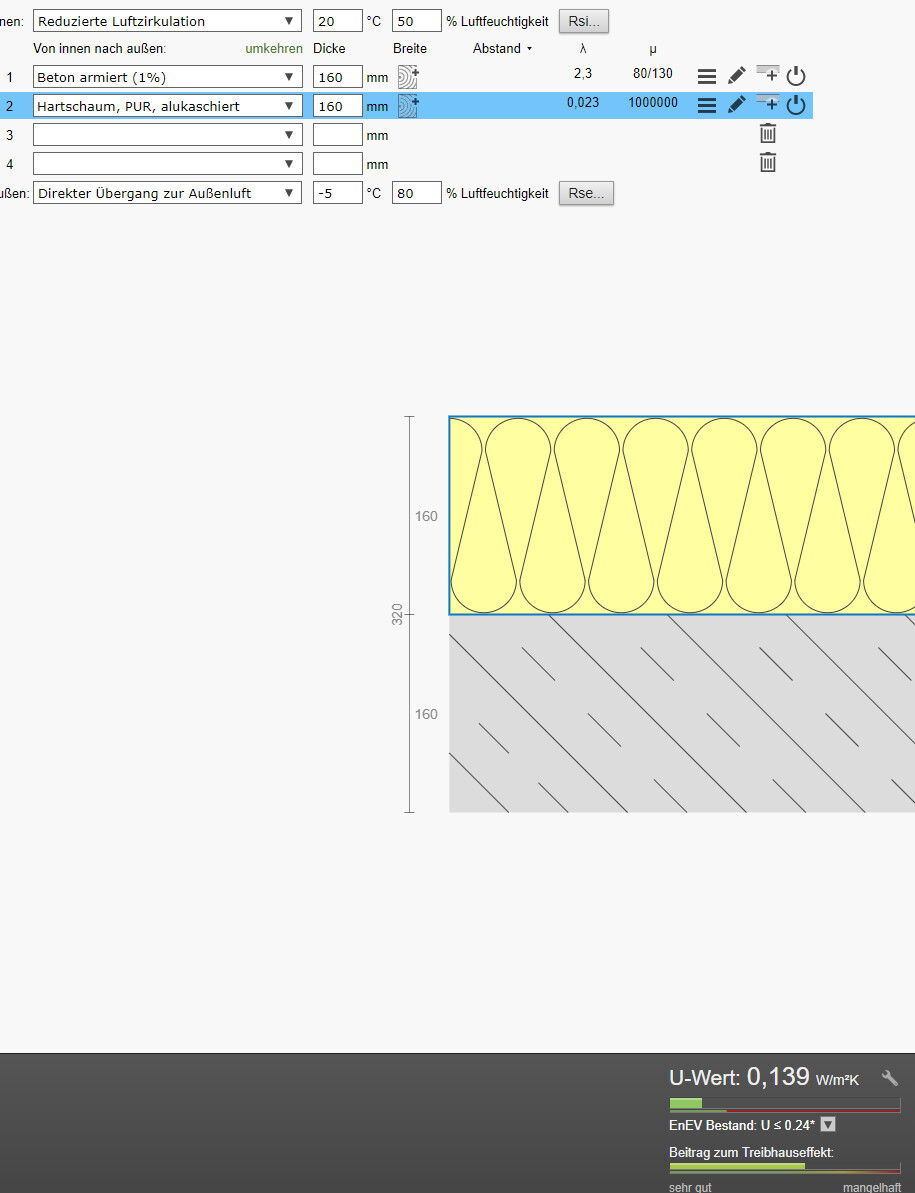
Task: Disable the Hartschaum PUR layer using power icon
Action: coord(796,105)
